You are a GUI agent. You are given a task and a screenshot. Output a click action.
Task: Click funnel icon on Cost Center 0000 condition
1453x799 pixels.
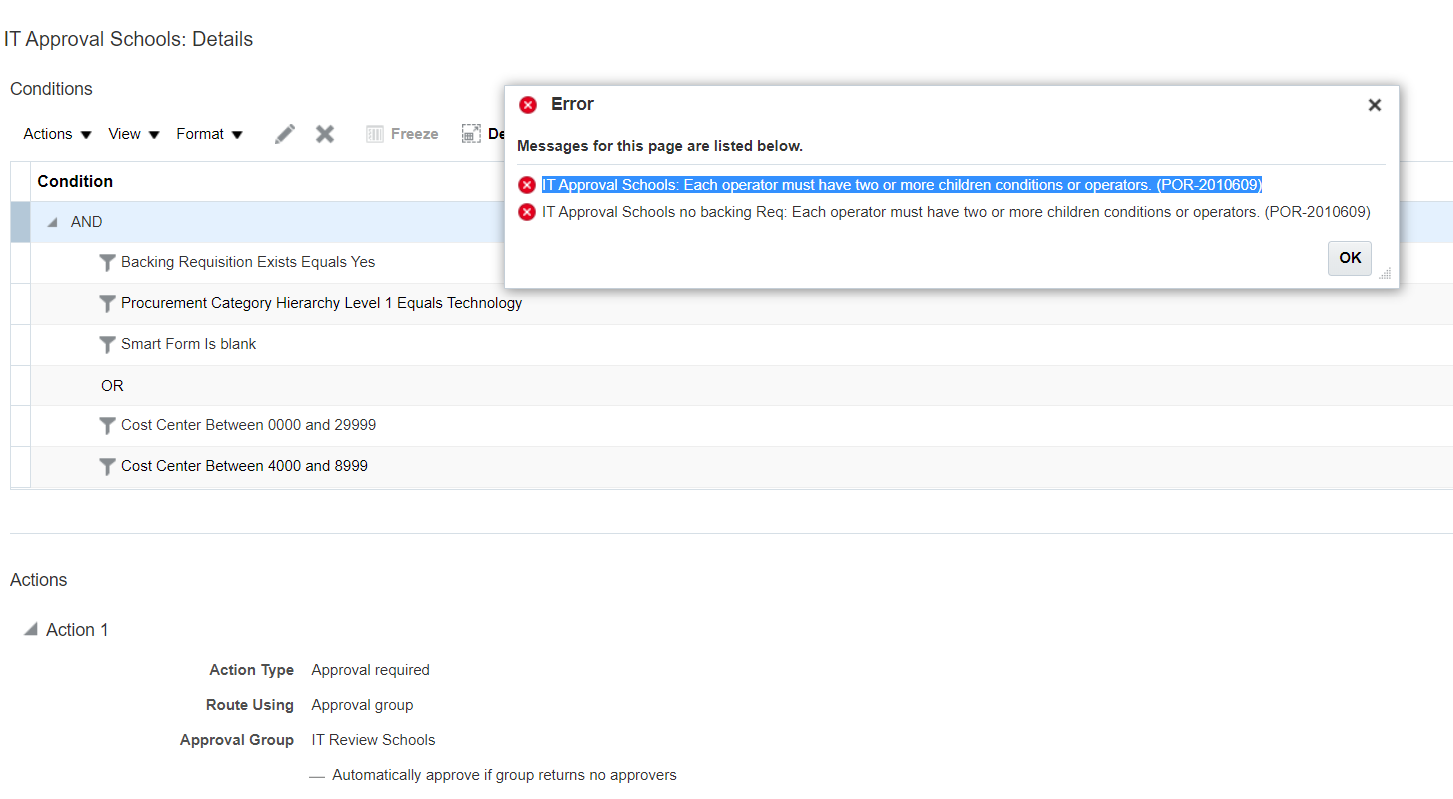[x=107, y=425]
